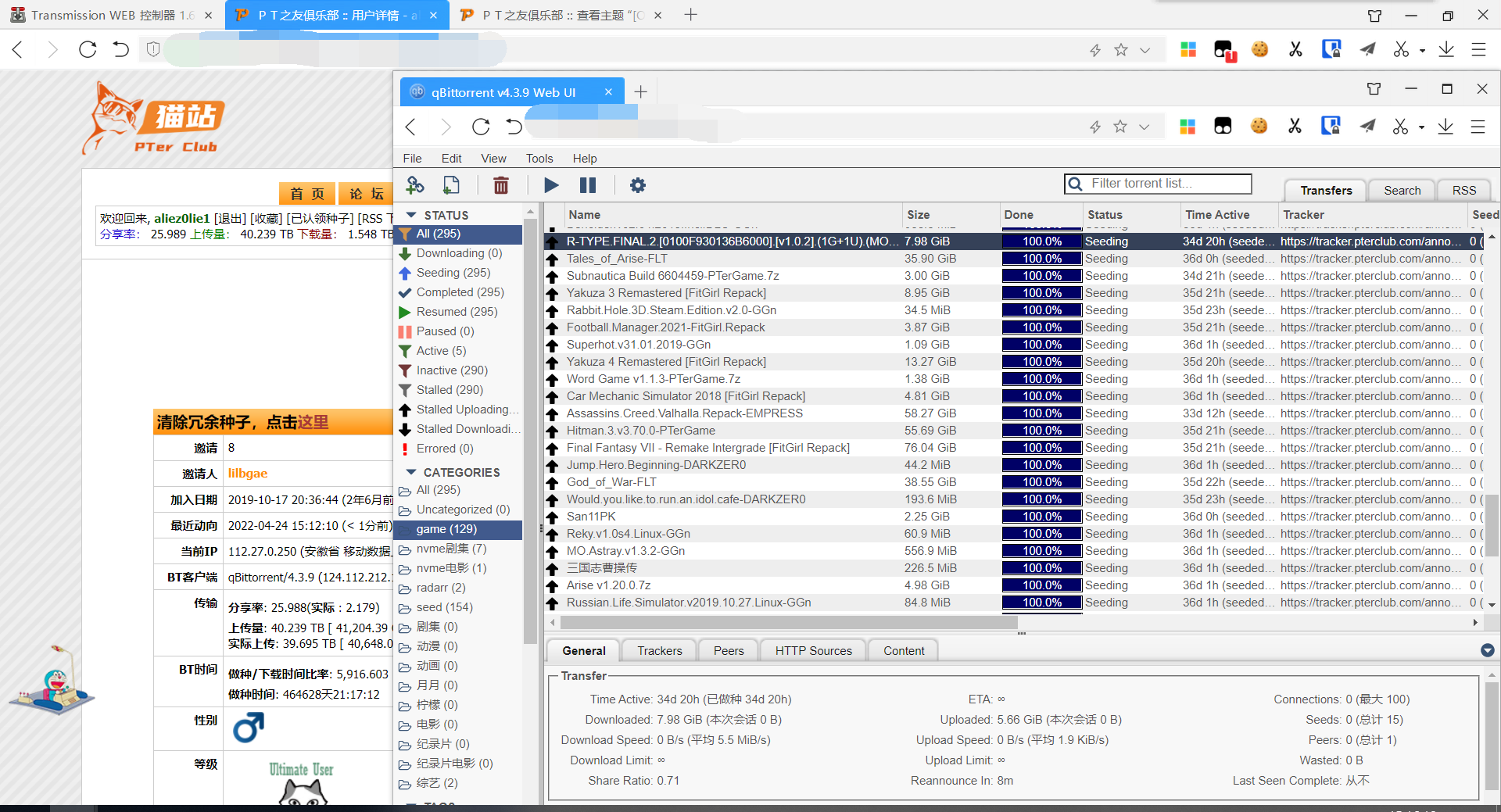Open the scissors dropdown arrow in back browser toolbar
This screenshot has width=1501, height=812.
(1422, 50)
